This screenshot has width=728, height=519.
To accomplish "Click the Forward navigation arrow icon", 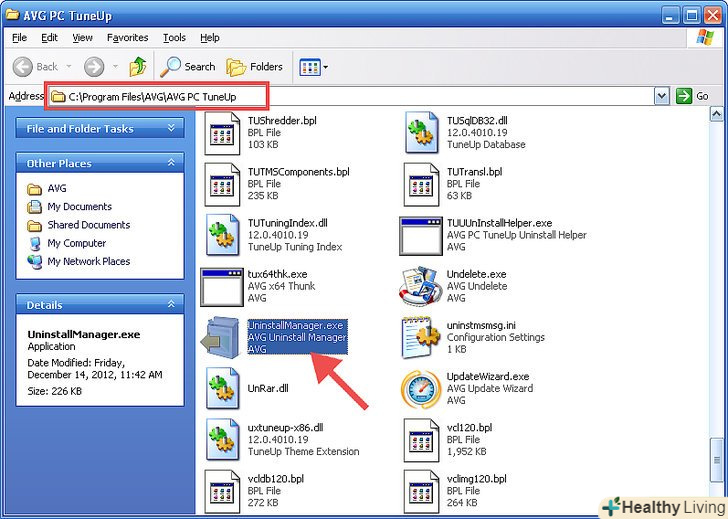I will click(x=94, y=67).
